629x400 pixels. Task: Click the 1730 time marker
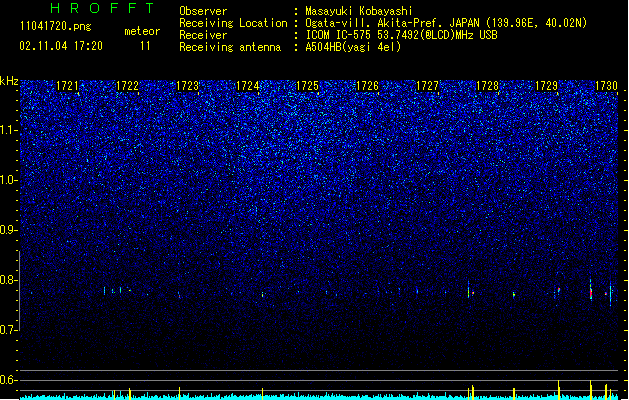[607, 85]
